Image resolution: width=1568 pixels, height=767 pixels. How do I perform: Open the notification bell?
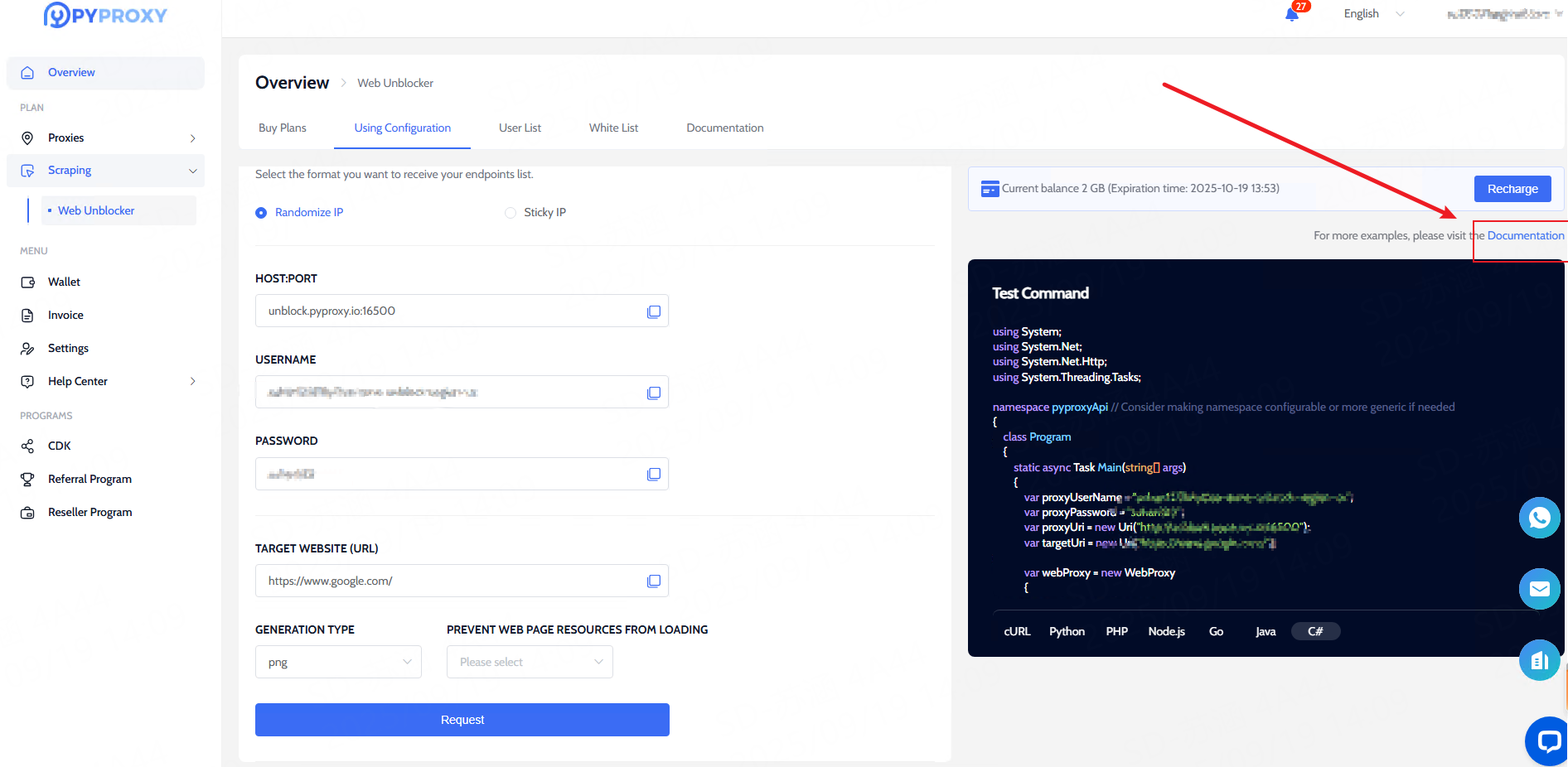[1291, 14]
